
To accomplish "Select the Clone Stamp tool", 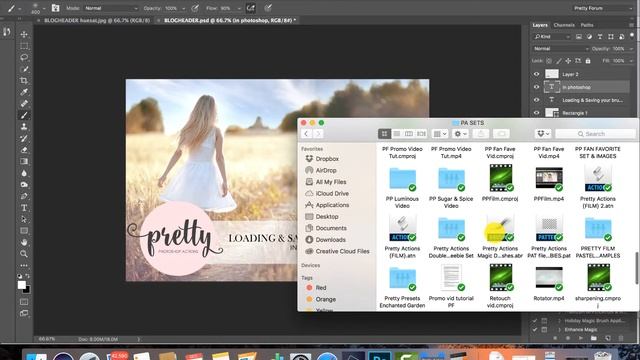I will coord(24,127).
